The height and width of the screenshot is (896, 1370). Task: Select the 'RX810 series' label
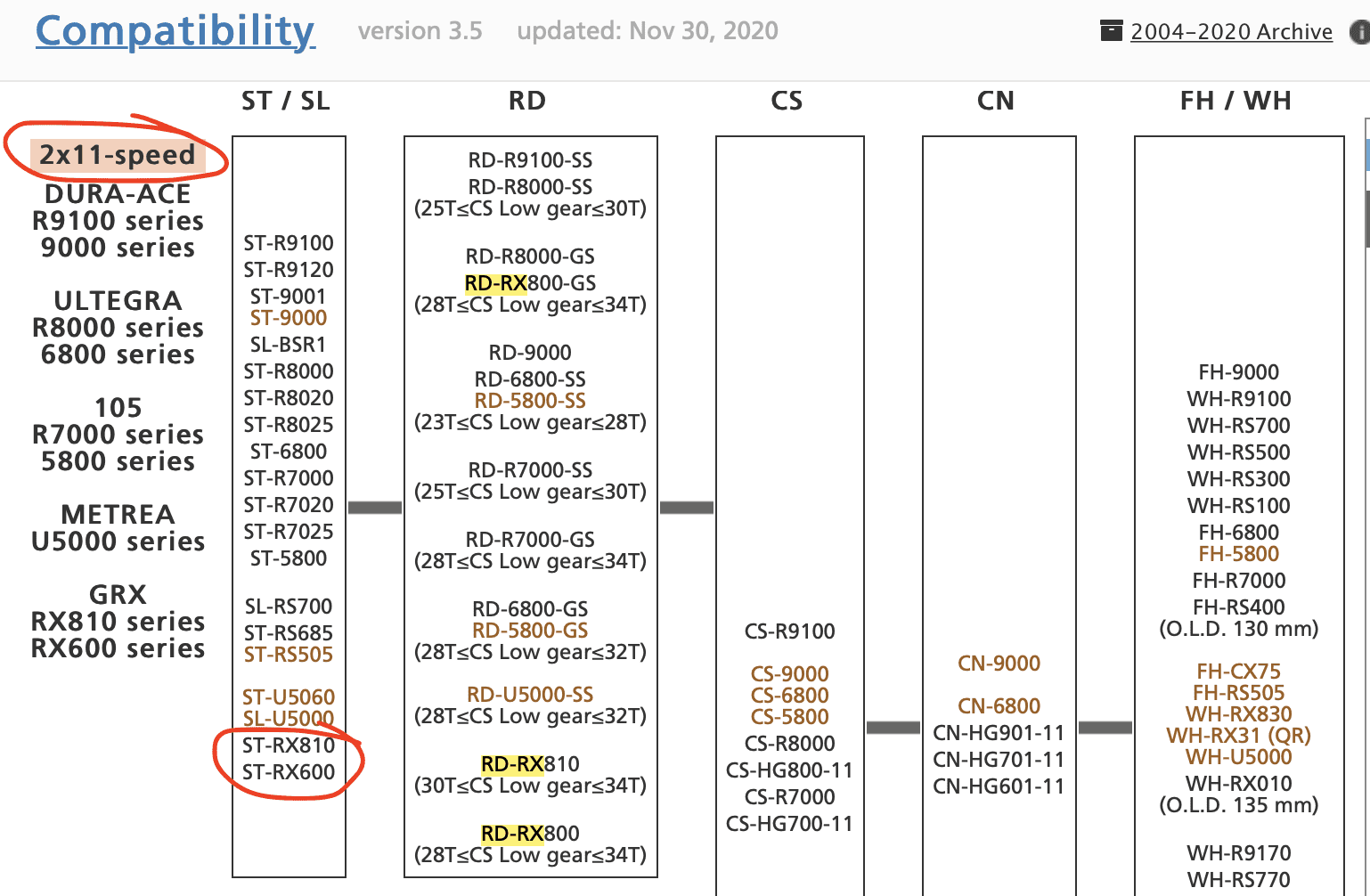118,622
